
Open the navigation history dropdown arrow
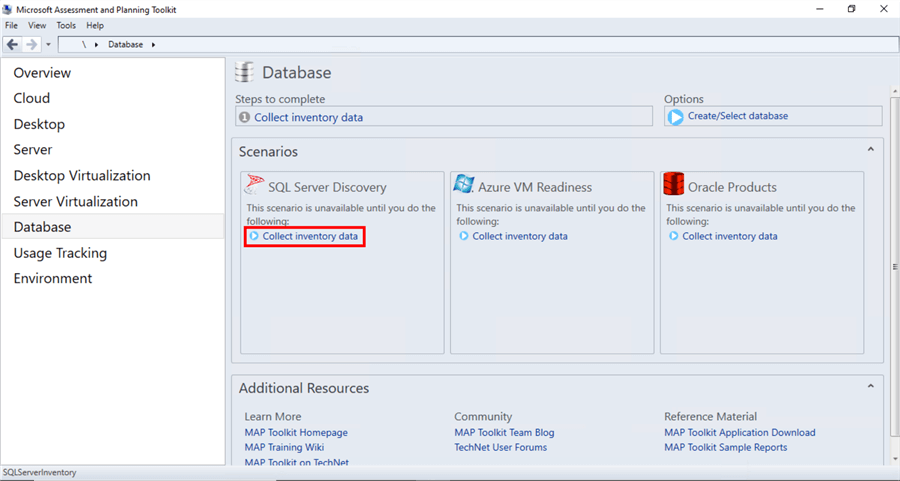click(48, 44)
